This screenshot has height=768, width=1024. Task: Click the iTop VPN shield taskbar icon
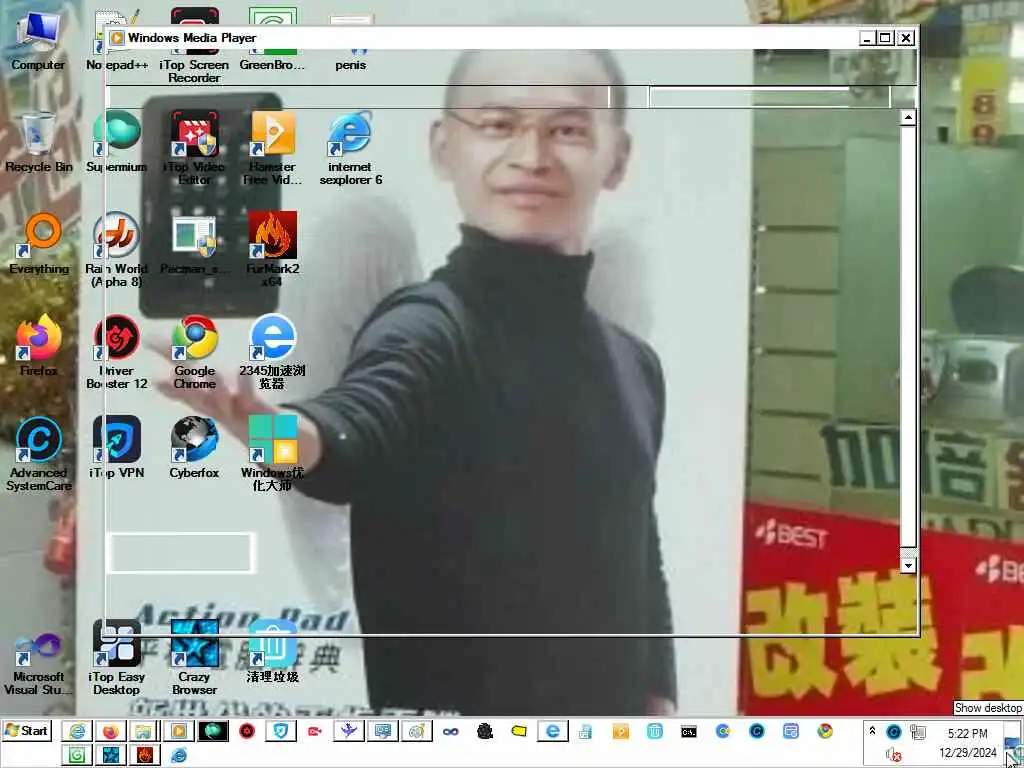pyautogui.click(x=281, y=731)
